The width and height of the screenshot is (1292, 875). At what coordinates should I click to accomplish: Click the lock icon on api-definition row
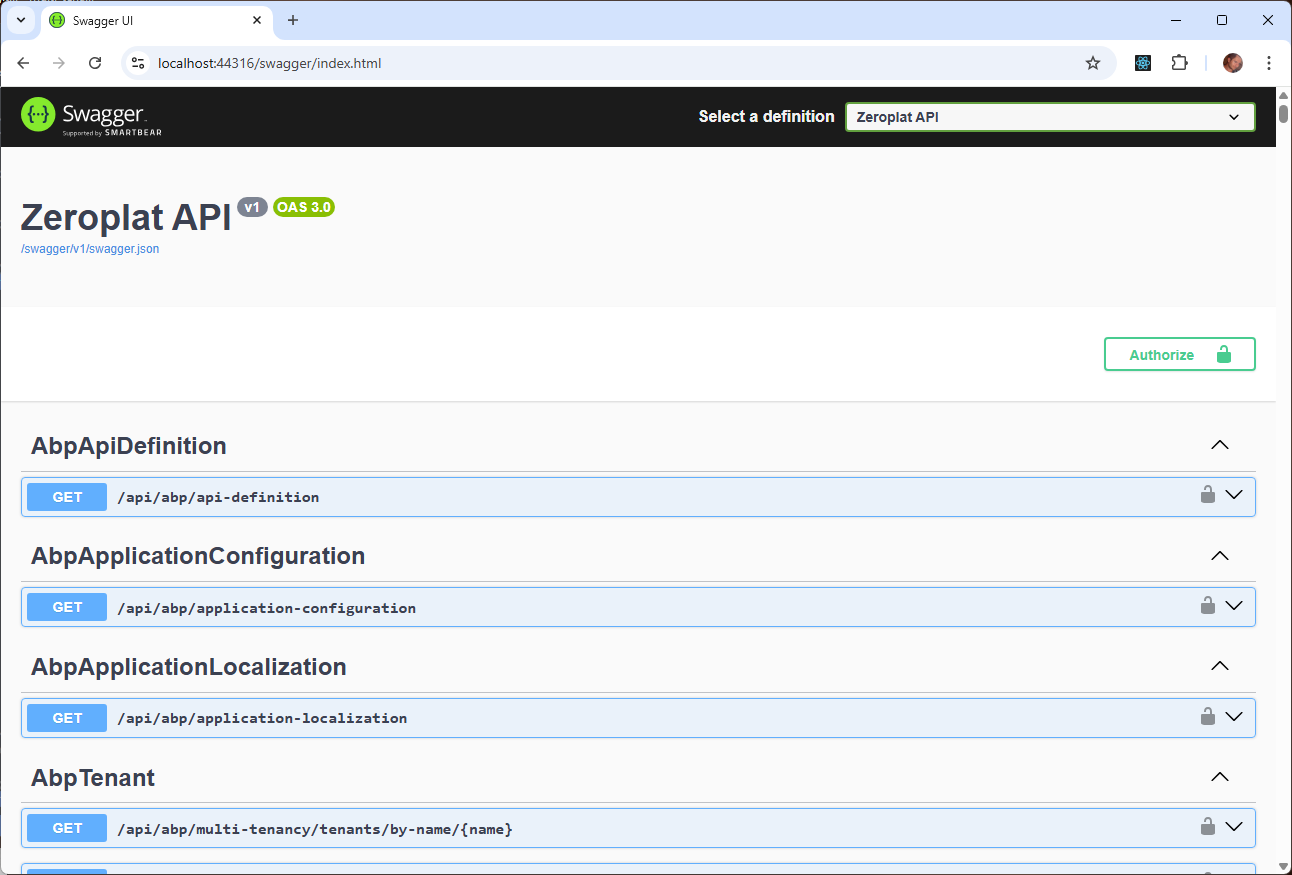click(1207, 494)
